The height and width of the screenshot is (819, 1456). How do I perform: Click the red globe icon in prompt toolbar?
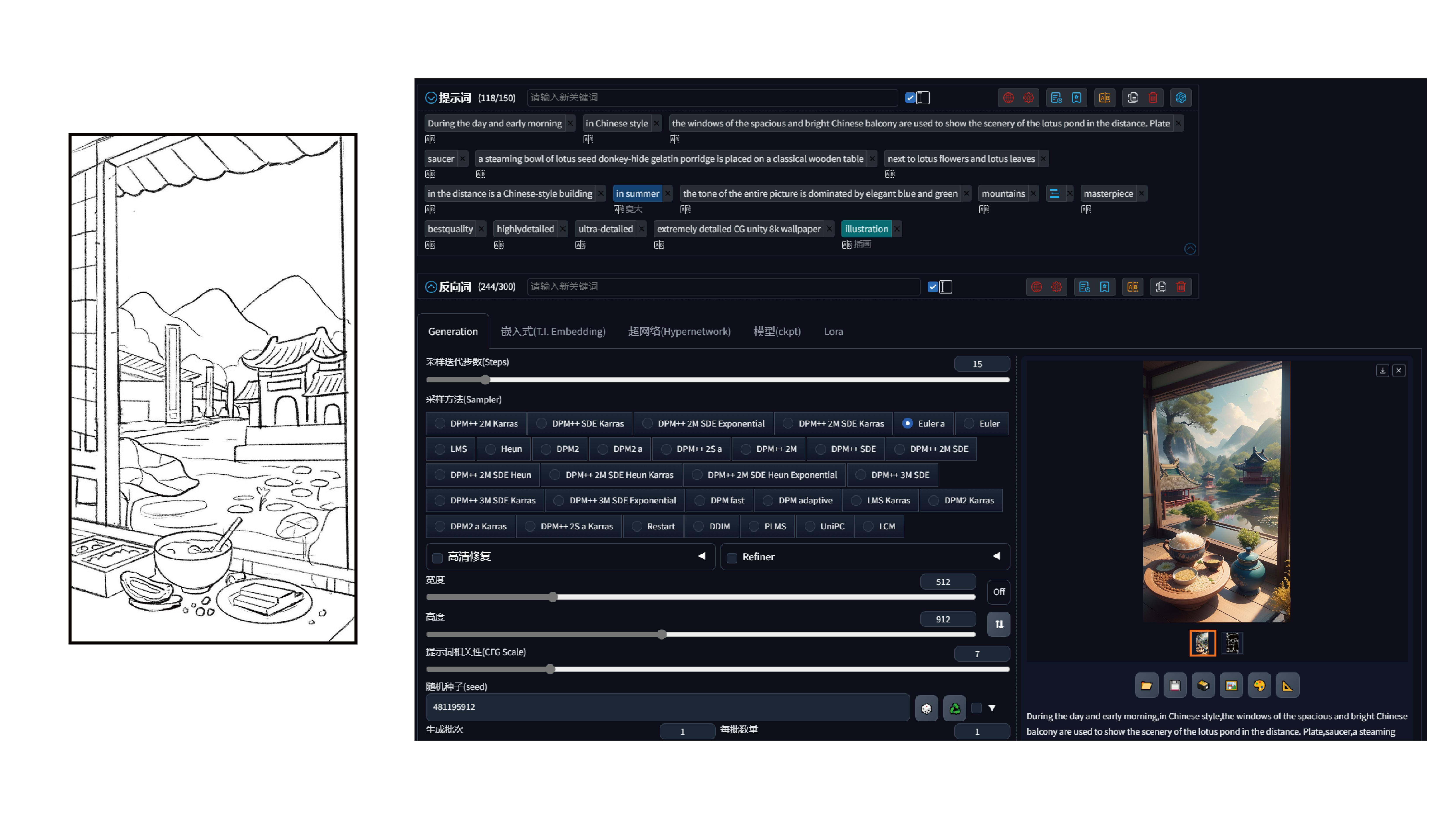[x=1008, y=98]
